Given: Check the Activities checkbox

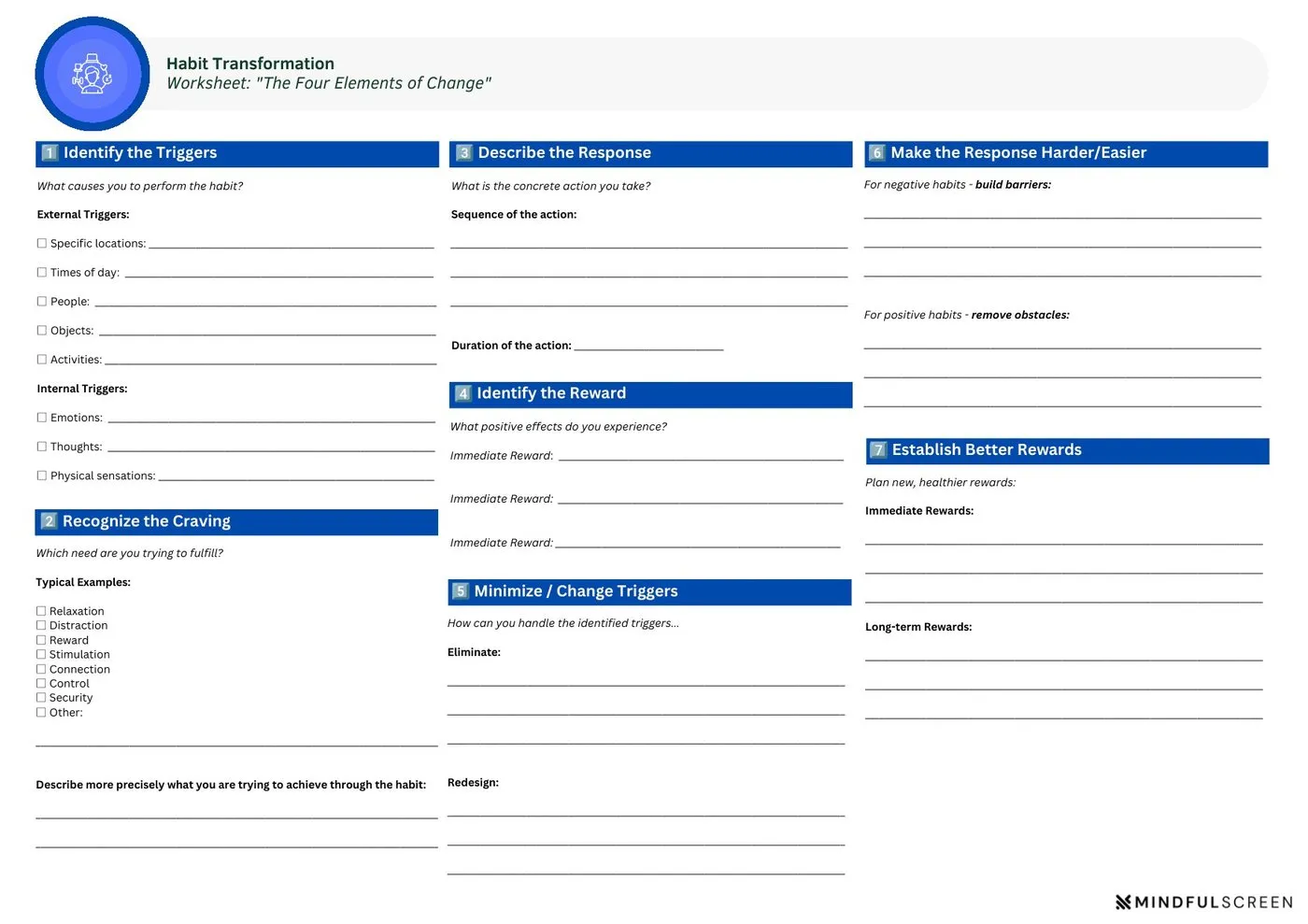Looking at the screenshot, I should [x=42, y=360].
